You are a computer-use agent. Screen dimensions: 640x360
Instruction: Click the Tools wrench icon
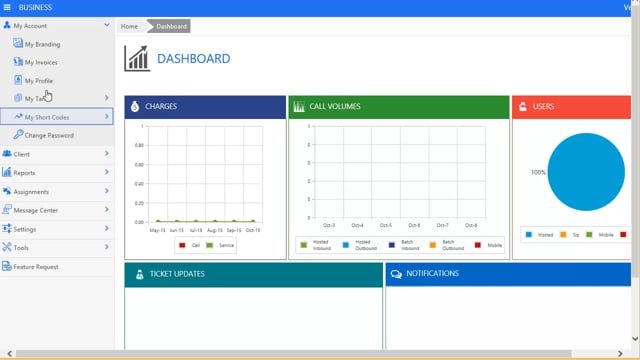7,247
